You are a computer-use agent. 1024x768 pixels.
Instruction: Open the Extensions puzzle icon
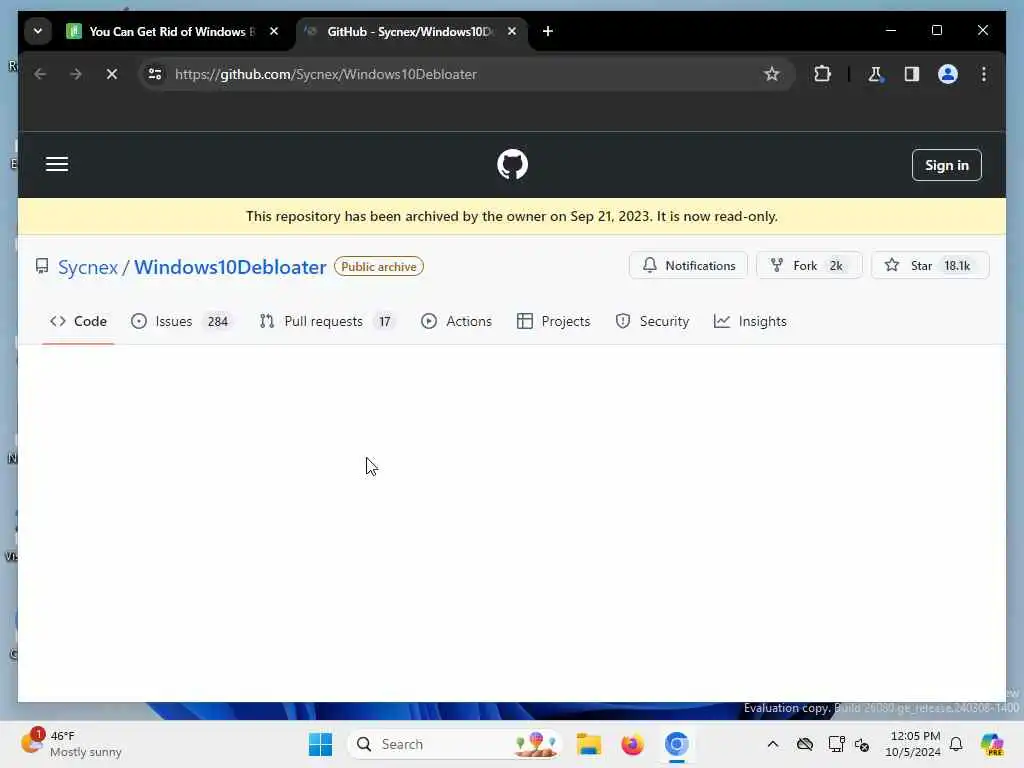(x=822, y=74)
